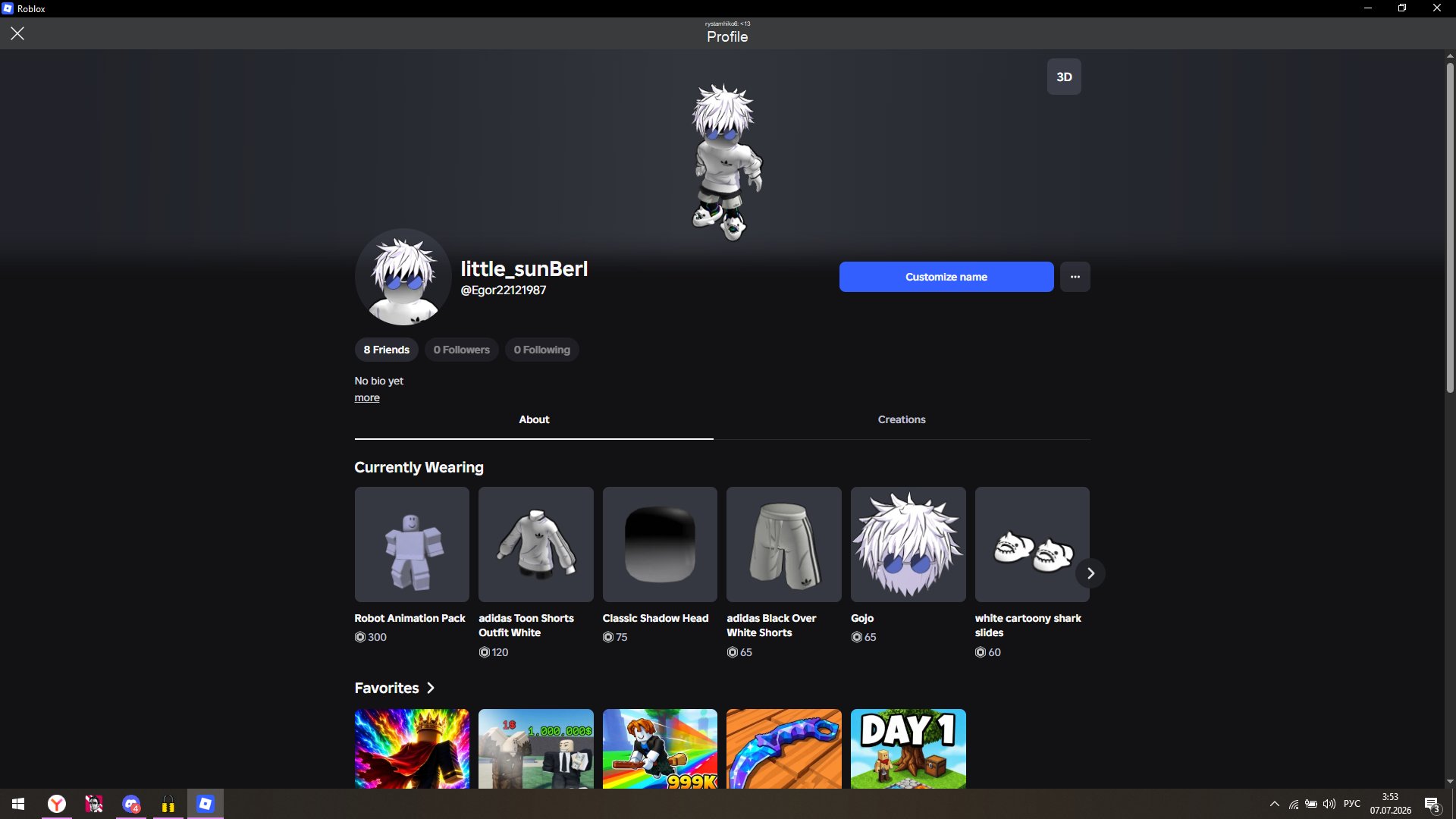
Task: Click the 120 Robux price
Action: tap(494, 652)
